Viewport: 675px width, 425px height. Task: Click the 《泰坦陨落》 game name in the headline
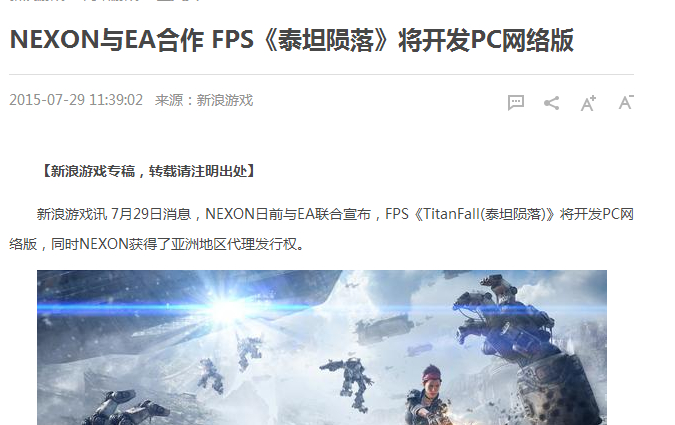(325, 40)
